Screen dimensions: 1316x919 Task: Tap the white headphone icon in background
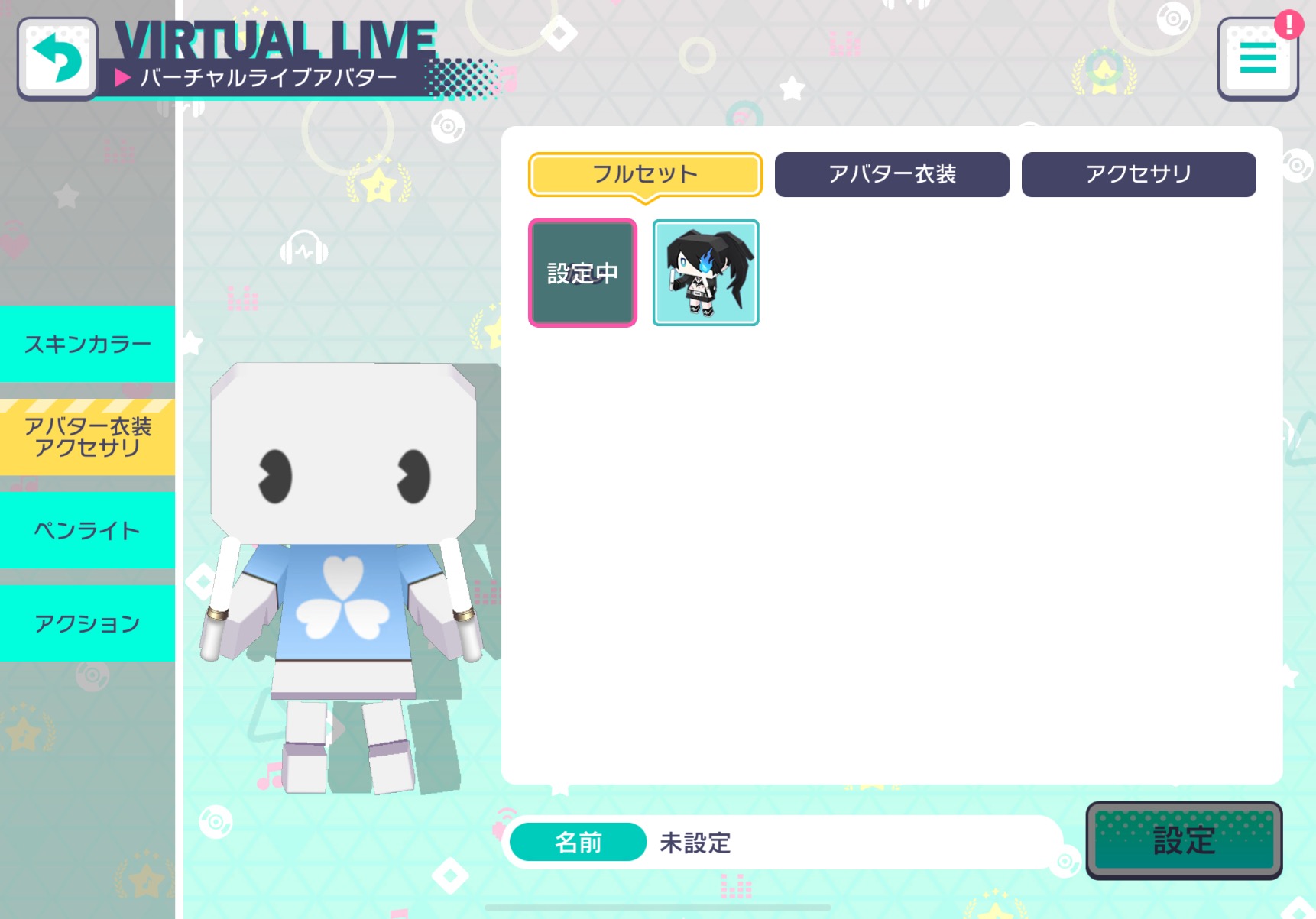(x=304, y=248)
